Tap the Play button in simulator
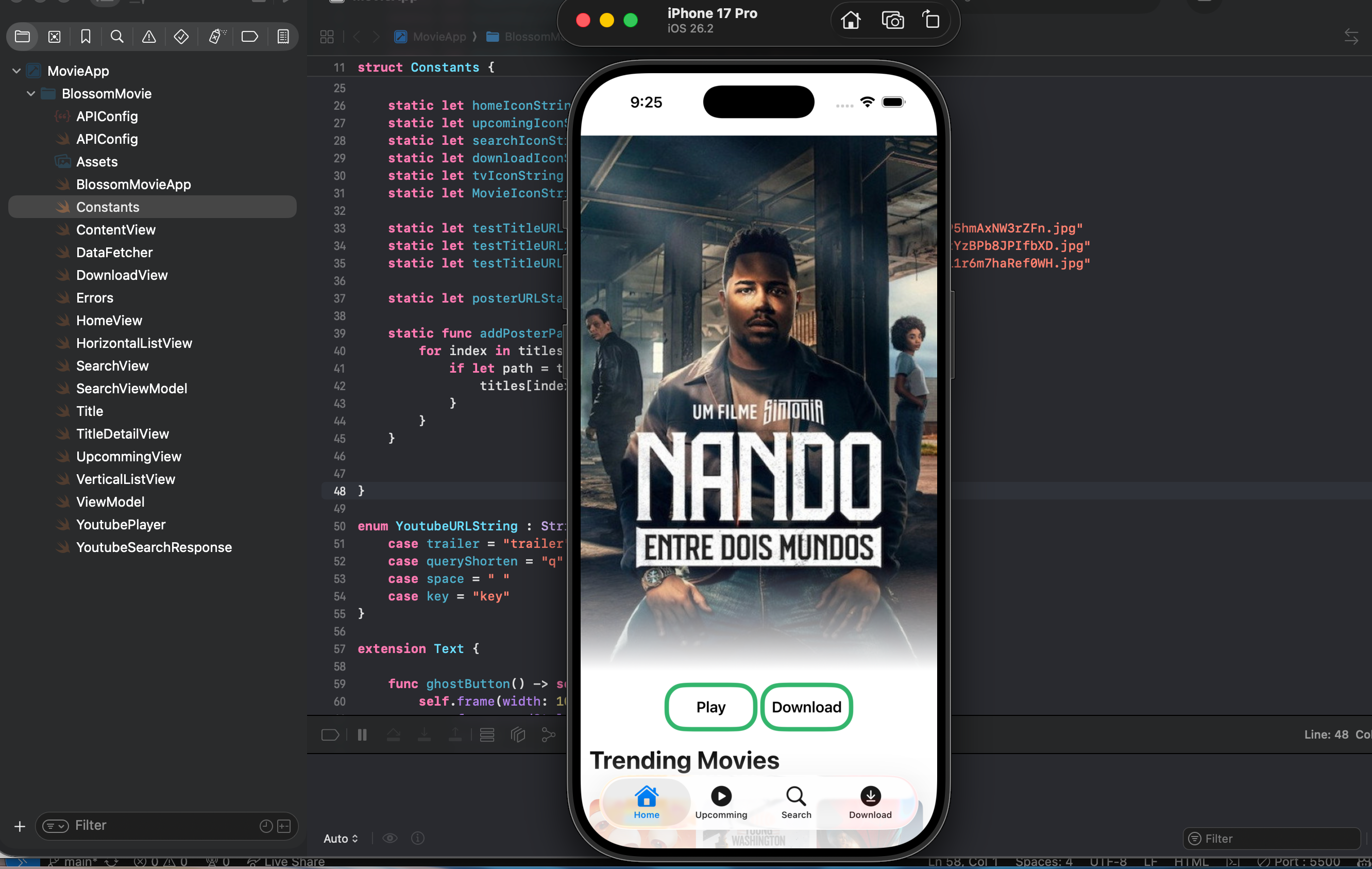Screen dimensions: 1372x869 710,707
